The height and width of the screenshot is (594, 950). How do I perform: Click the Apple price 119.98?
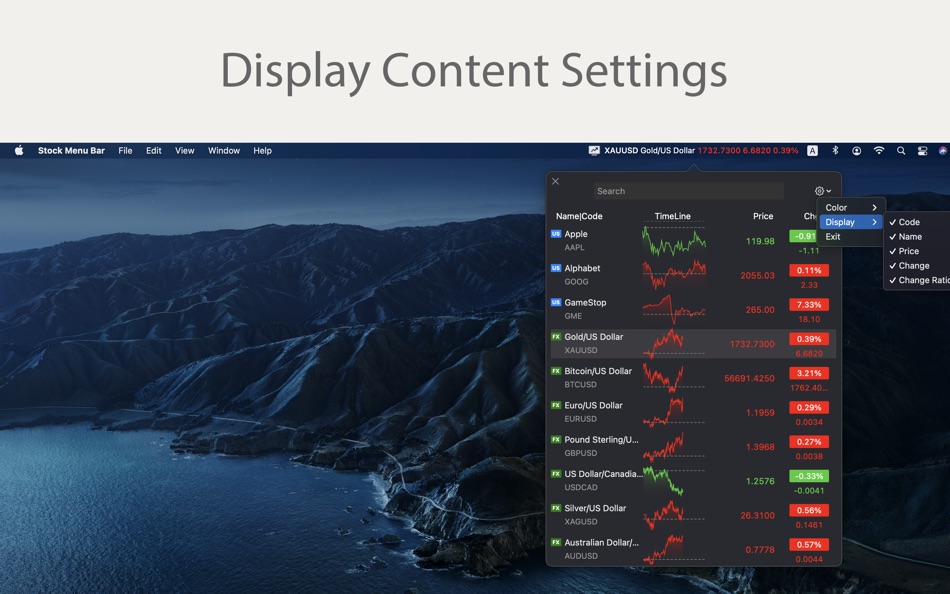pos(760,241)
